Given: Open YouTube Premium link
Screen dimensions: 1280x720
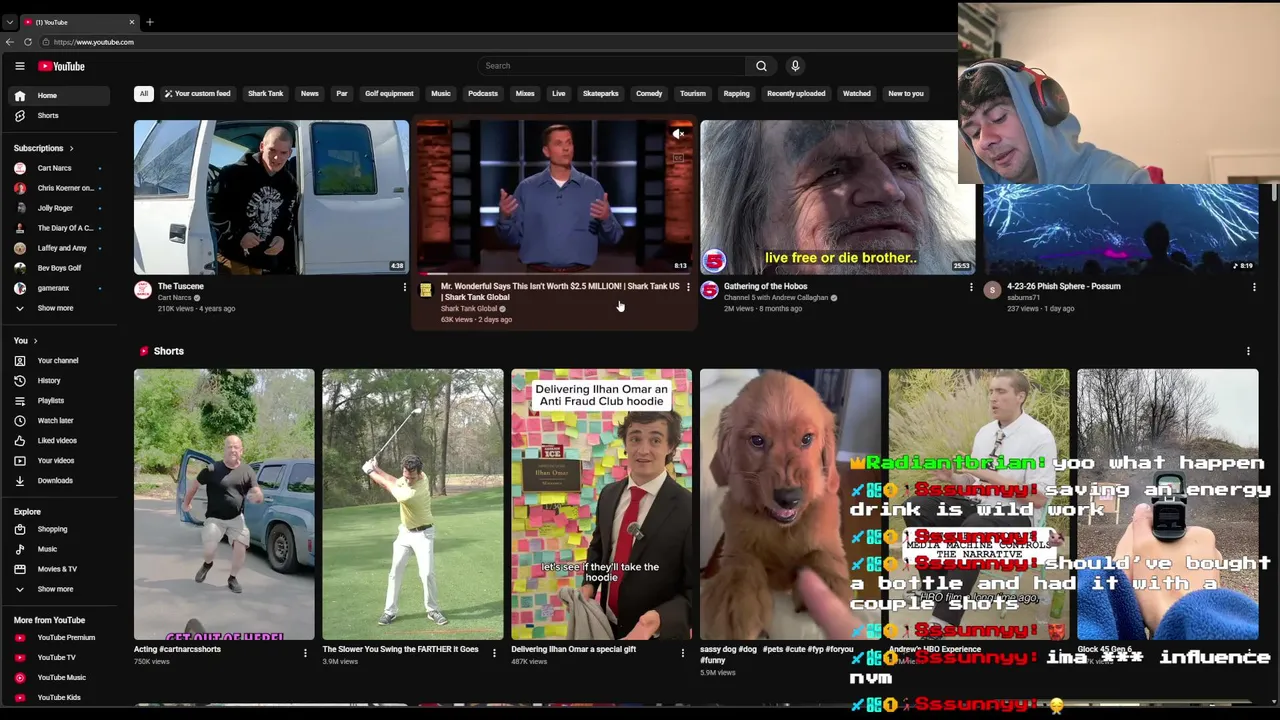Looking at the screenshot, I should 60,637.
